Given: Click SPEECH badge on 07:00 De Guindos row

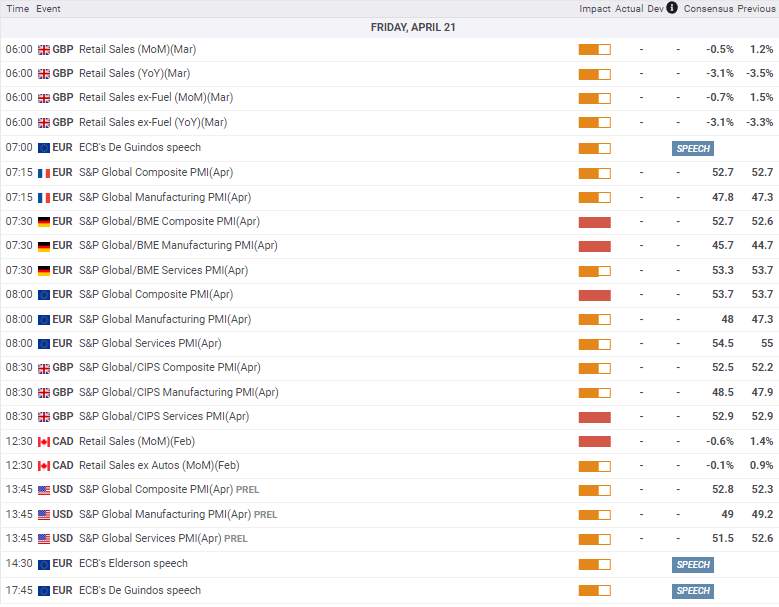Looking at the screenshot, I should click(693, 148).
